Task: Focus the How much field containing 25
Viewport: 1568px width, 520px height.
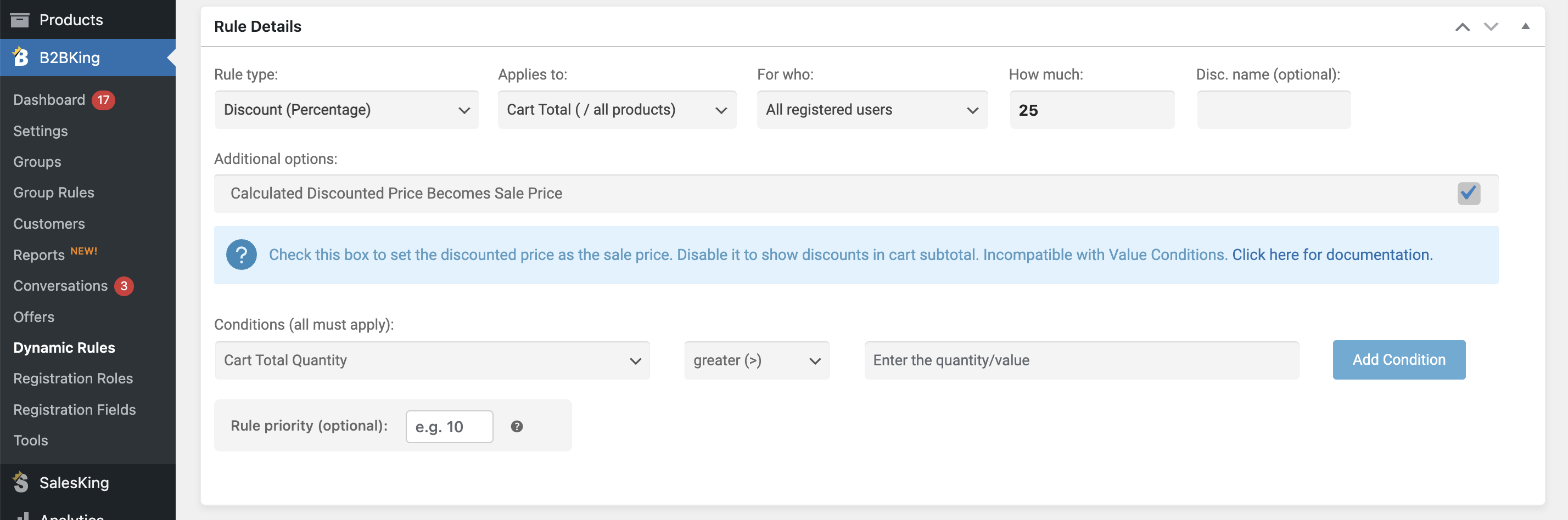Action: [x=1092, y=110]
